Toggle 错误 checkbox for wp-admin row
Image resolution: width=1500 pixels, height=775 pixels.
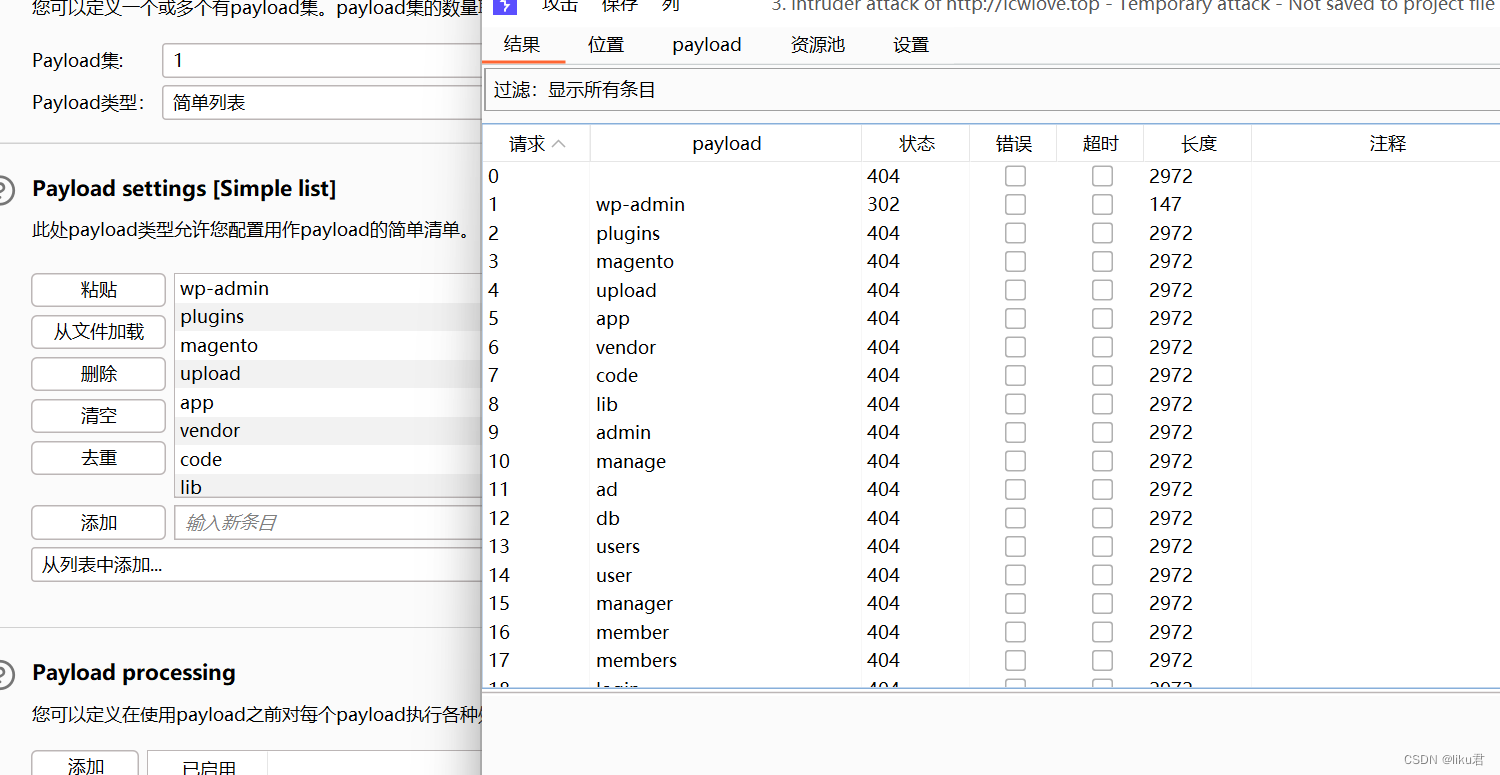tap(1015, 205)
